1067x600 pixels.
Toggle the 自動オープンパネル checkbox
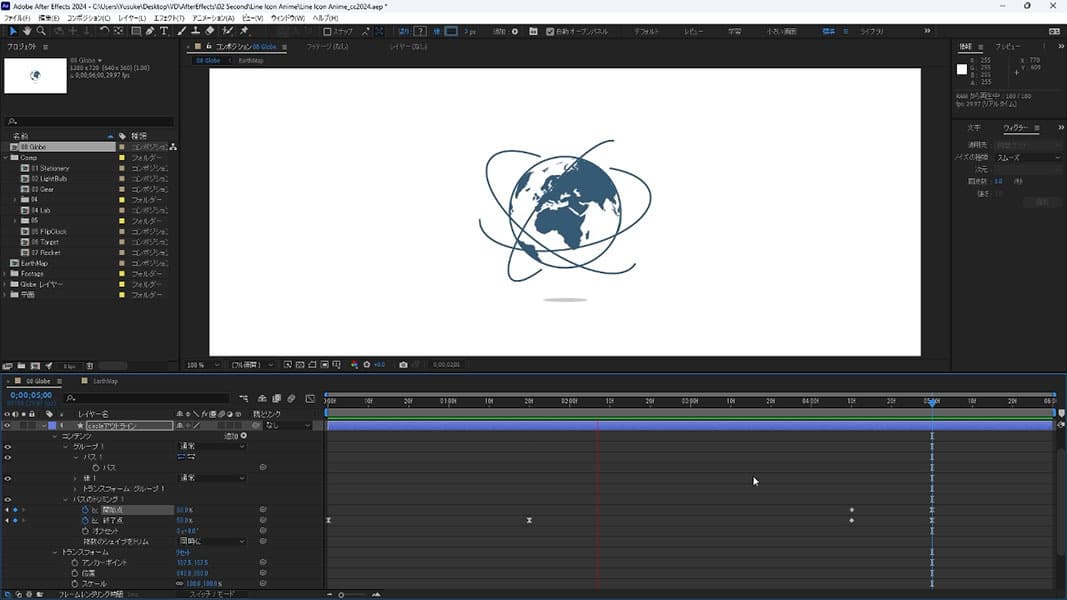click(x=550, y=31)
